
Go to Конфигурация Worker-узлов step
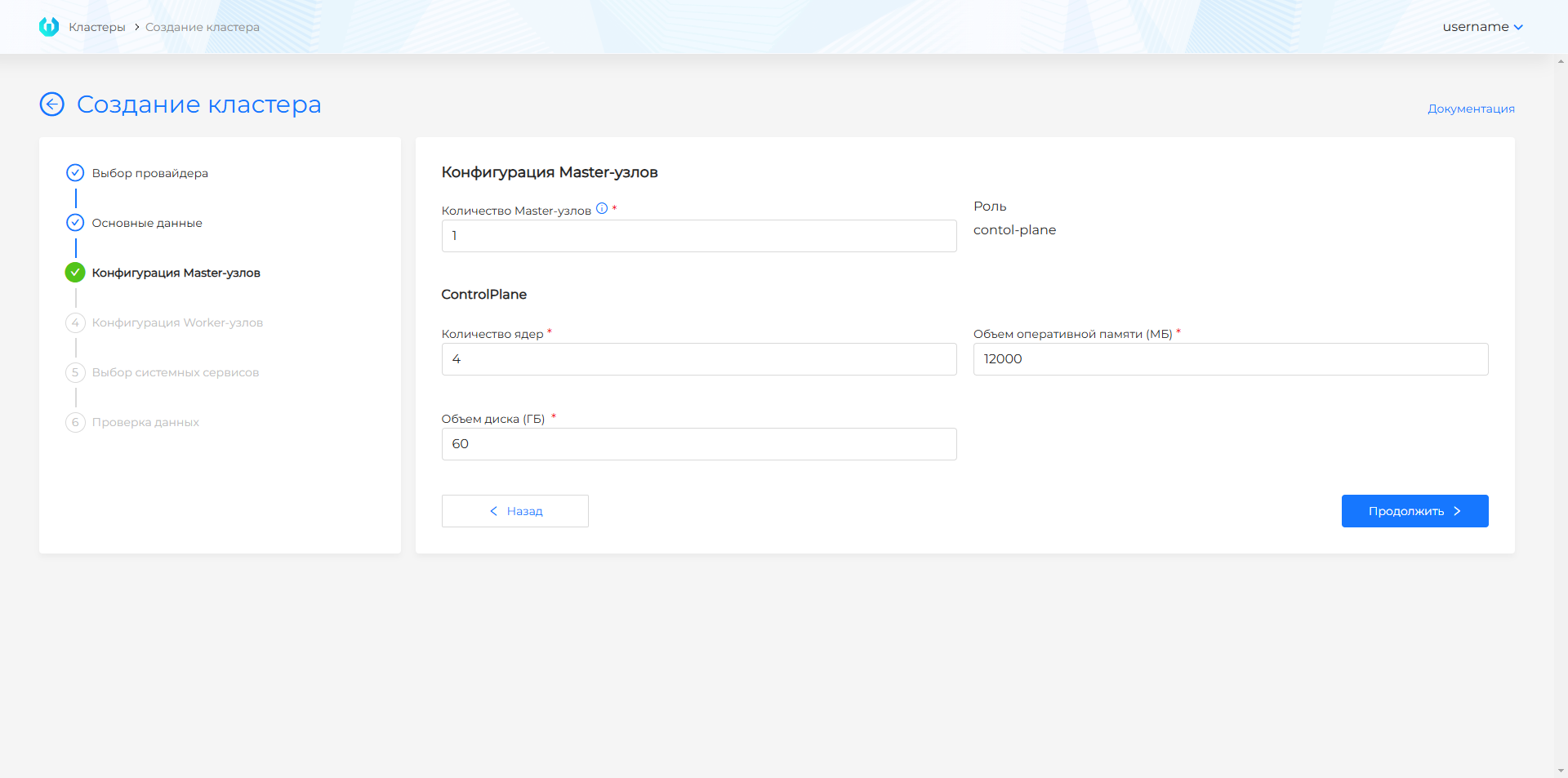177,322
